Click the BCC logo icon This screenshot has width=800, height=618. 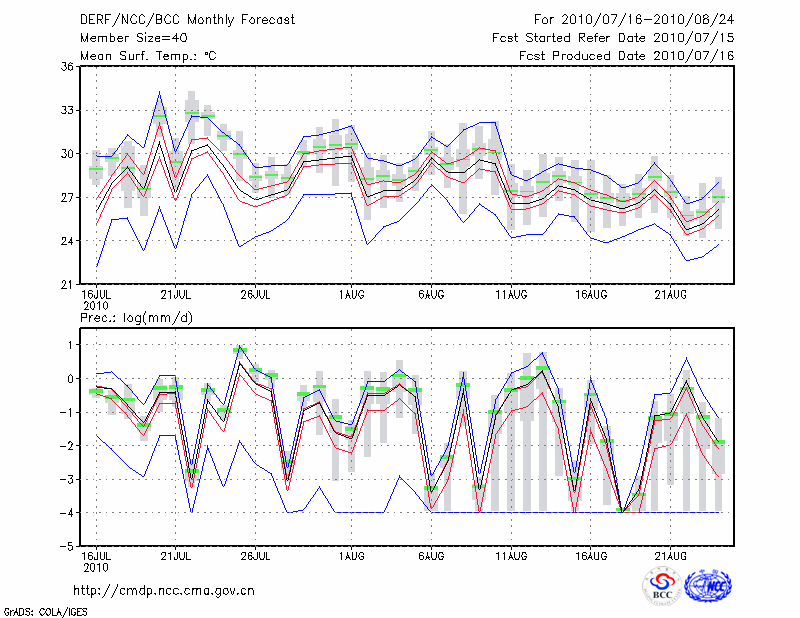661,586
